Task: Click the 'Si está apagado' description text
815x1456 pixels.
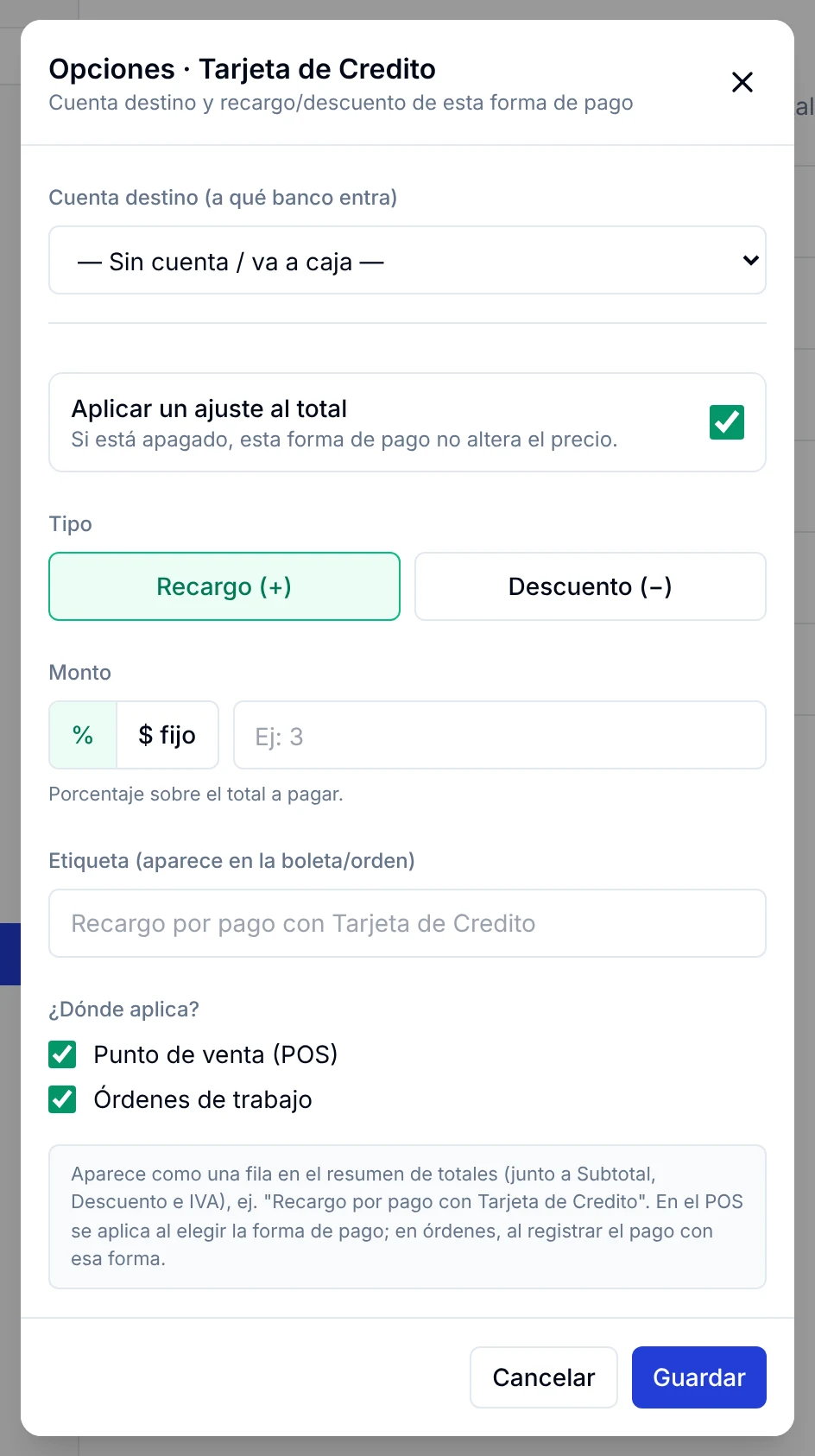Action: 344,440
